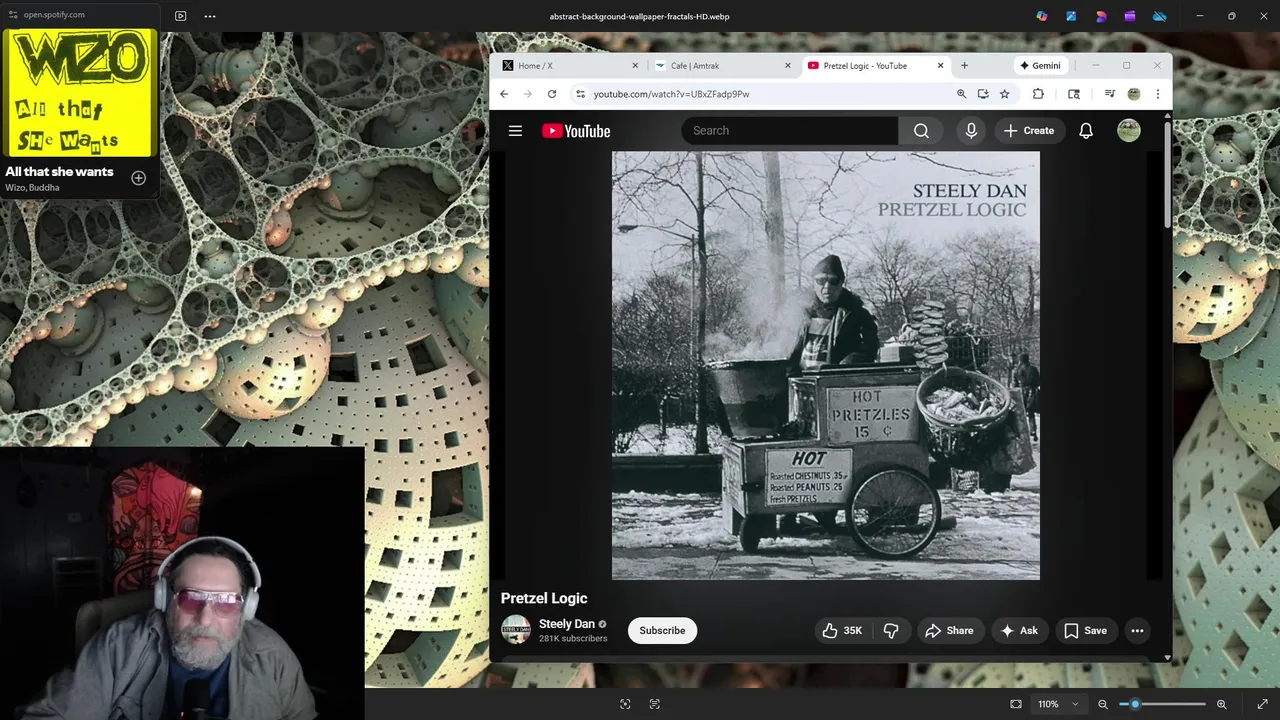Open Chrome extensions puzzle icon
1280x720 pixels.
click(x=1038, y=94)
